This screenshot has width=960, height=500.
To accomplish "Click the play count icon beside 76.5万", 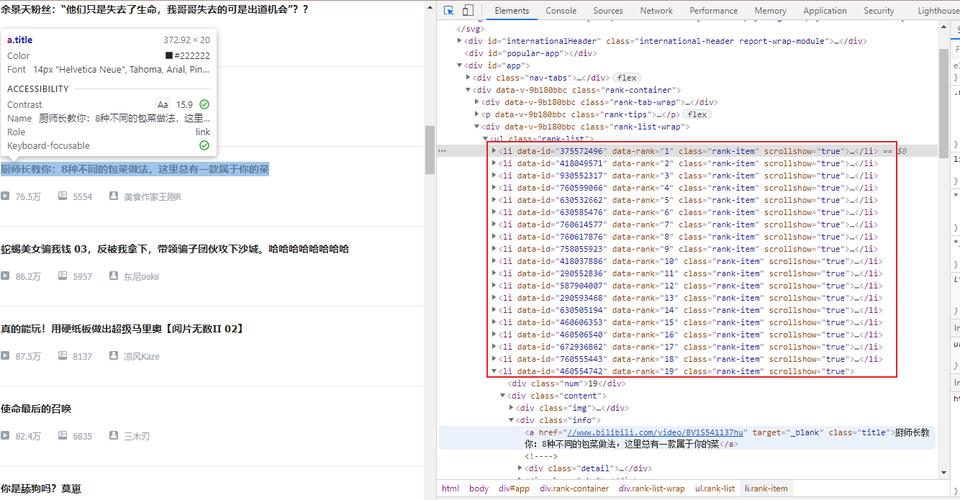I will coord(5,196).
